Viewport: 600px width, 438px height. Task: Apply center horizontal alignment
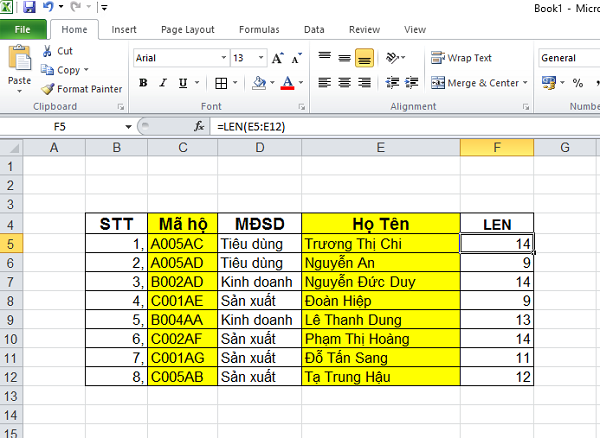click(x=343, y=83)
